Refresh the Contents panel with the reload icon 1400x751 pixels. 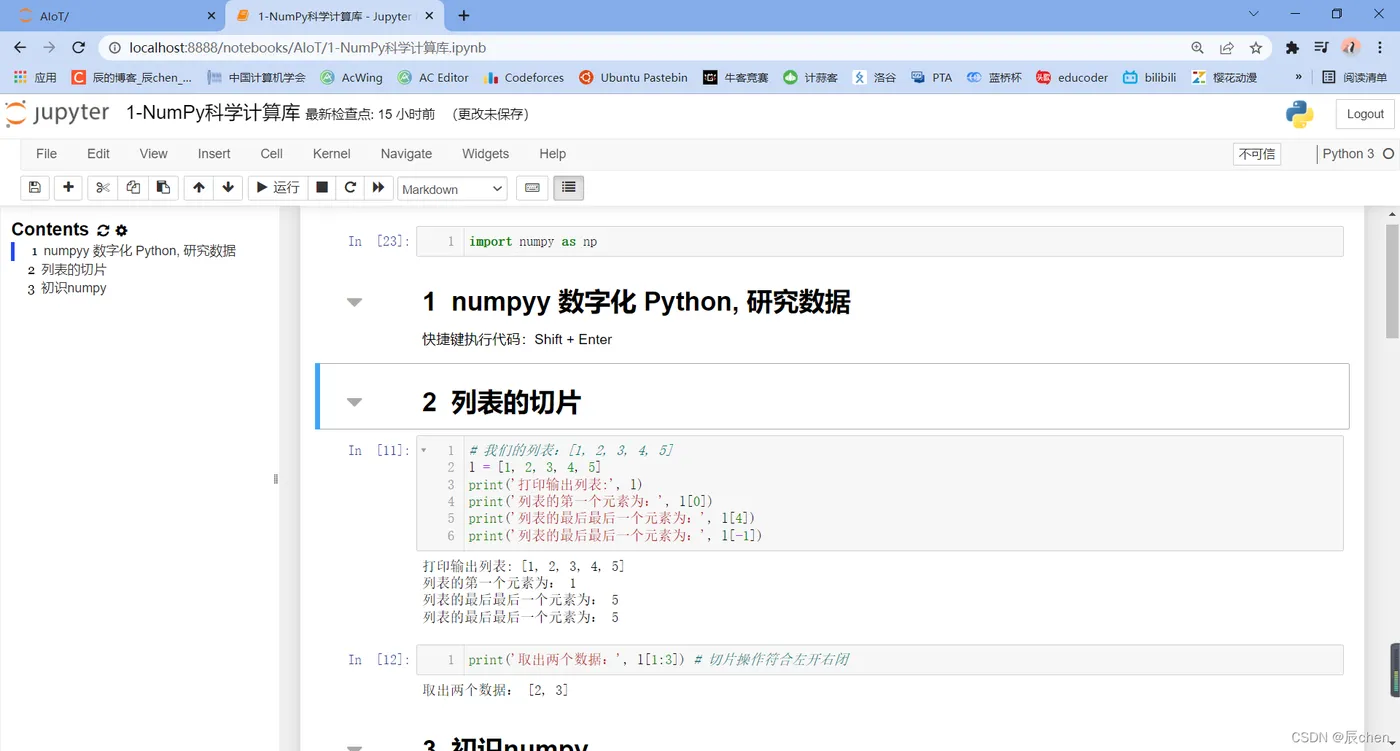point(103,230)
